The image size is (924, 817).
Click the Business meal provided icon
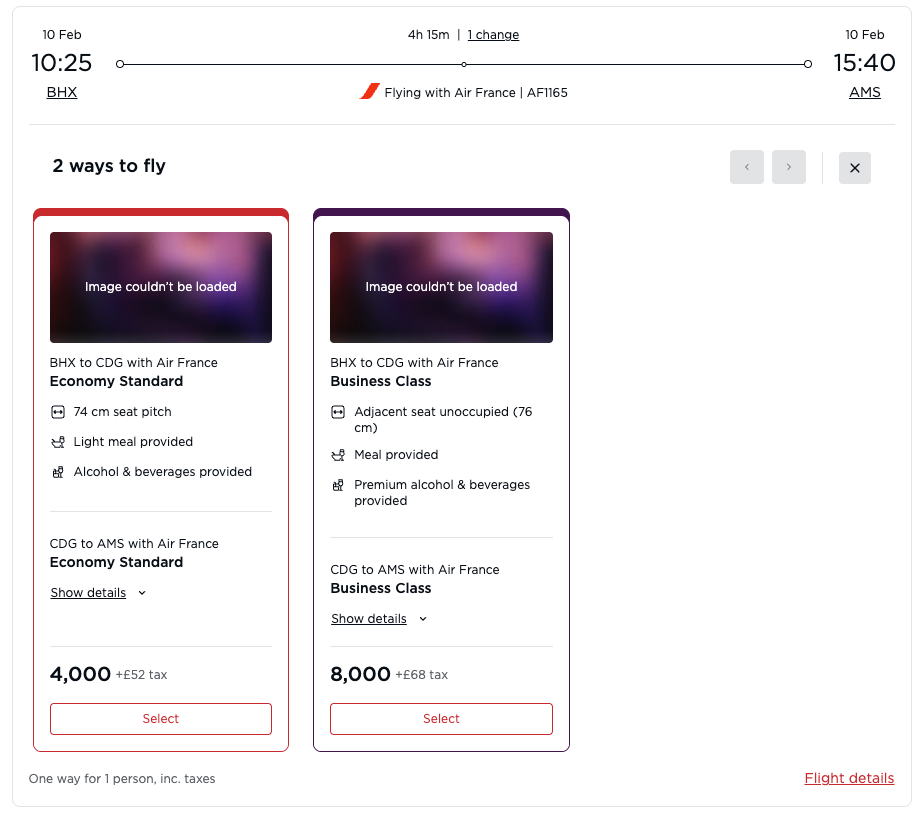tap(338, 455)
